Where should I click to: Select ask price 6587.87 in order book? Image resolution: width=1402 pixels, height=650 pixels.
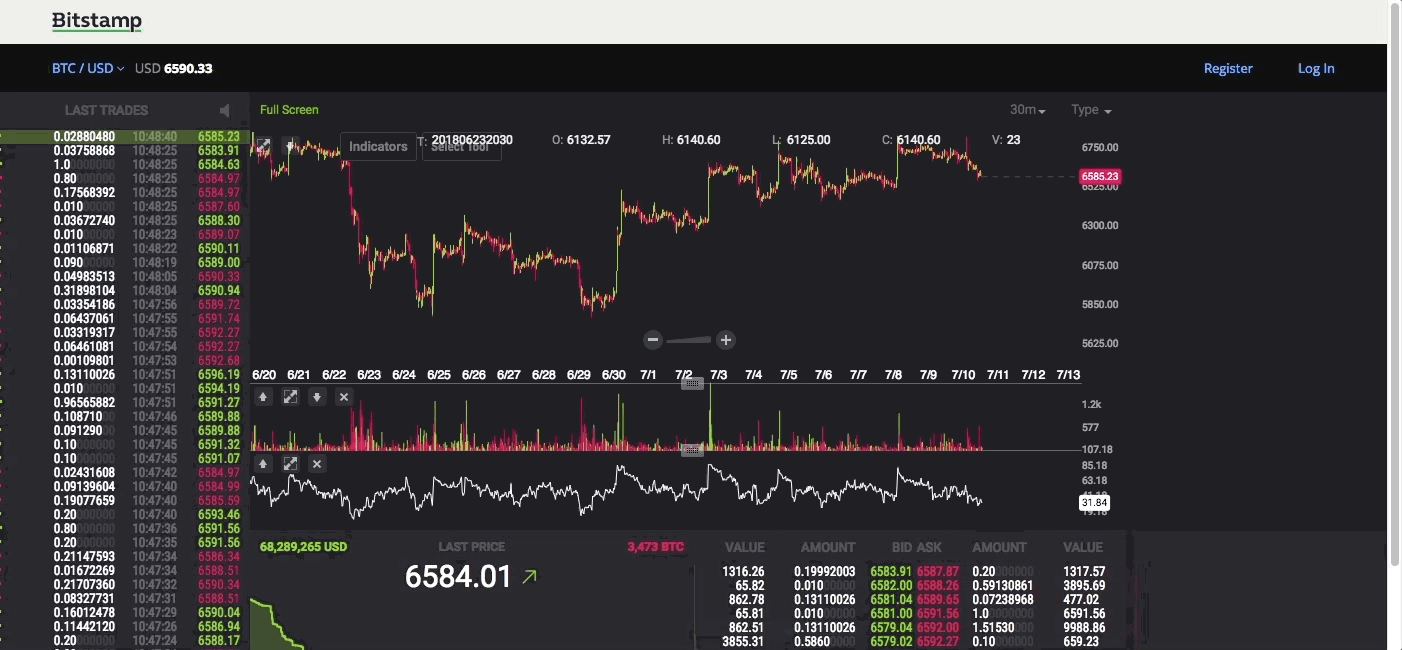pos(938,572)
